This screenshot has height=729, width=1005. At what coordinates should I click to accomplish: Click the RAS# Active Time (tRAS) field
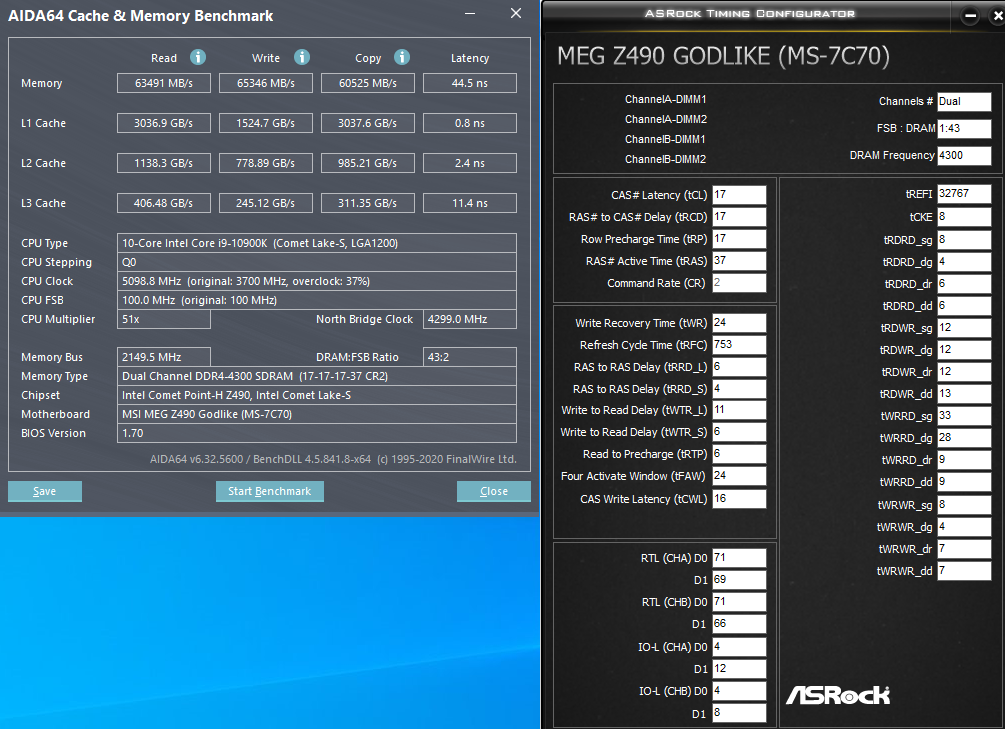[x=739, y=261]
